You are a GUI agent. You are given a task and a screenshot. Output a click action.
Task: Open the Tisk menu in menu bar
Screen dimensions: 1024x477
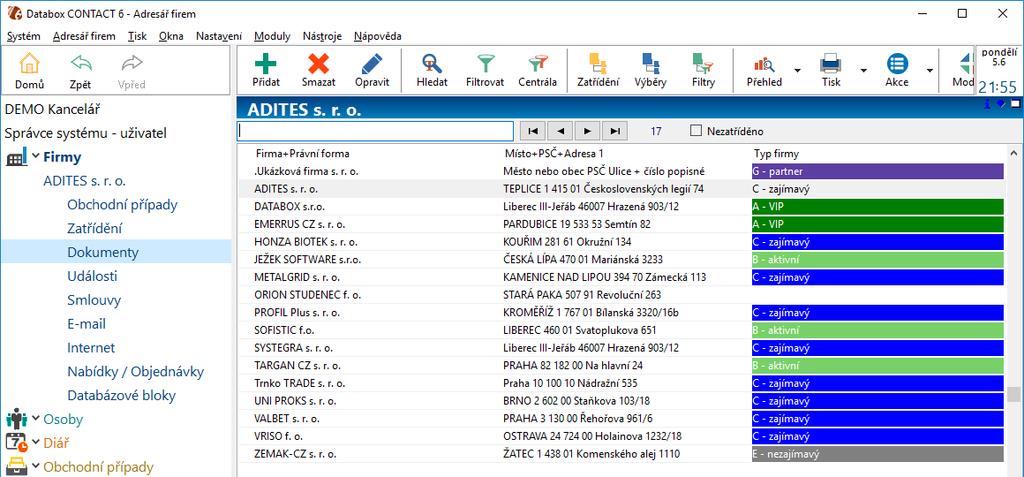[x=137, y=37]
